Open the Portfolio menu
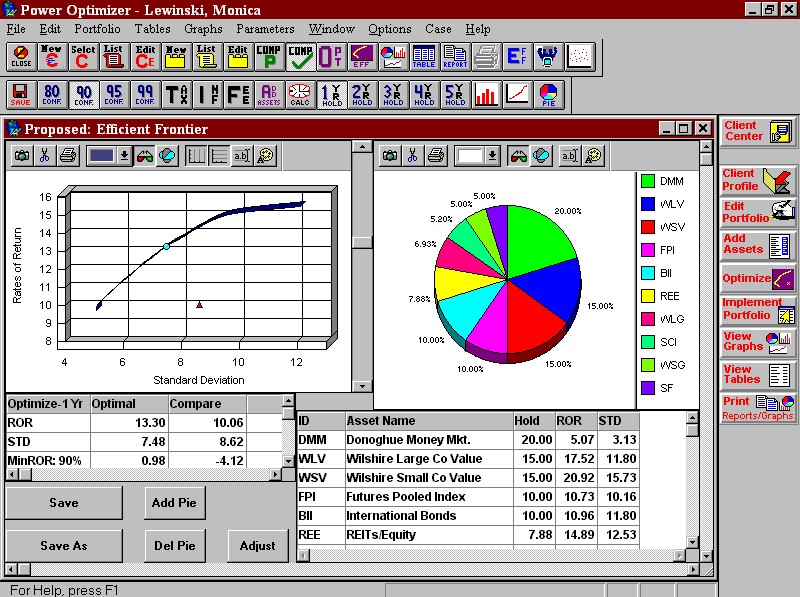 [96, 29]
